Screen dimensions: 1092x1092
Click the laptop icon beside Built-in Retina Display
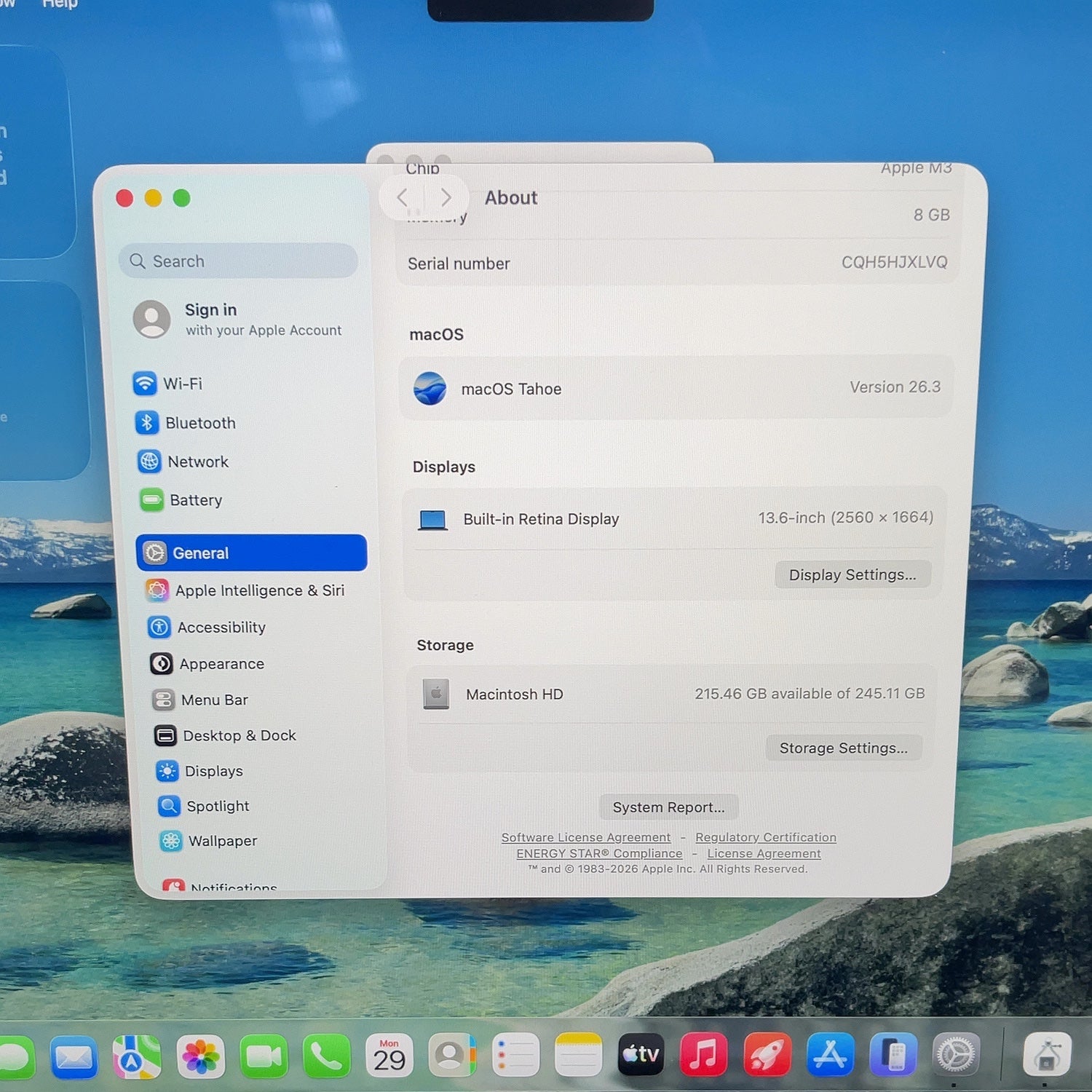433,520
